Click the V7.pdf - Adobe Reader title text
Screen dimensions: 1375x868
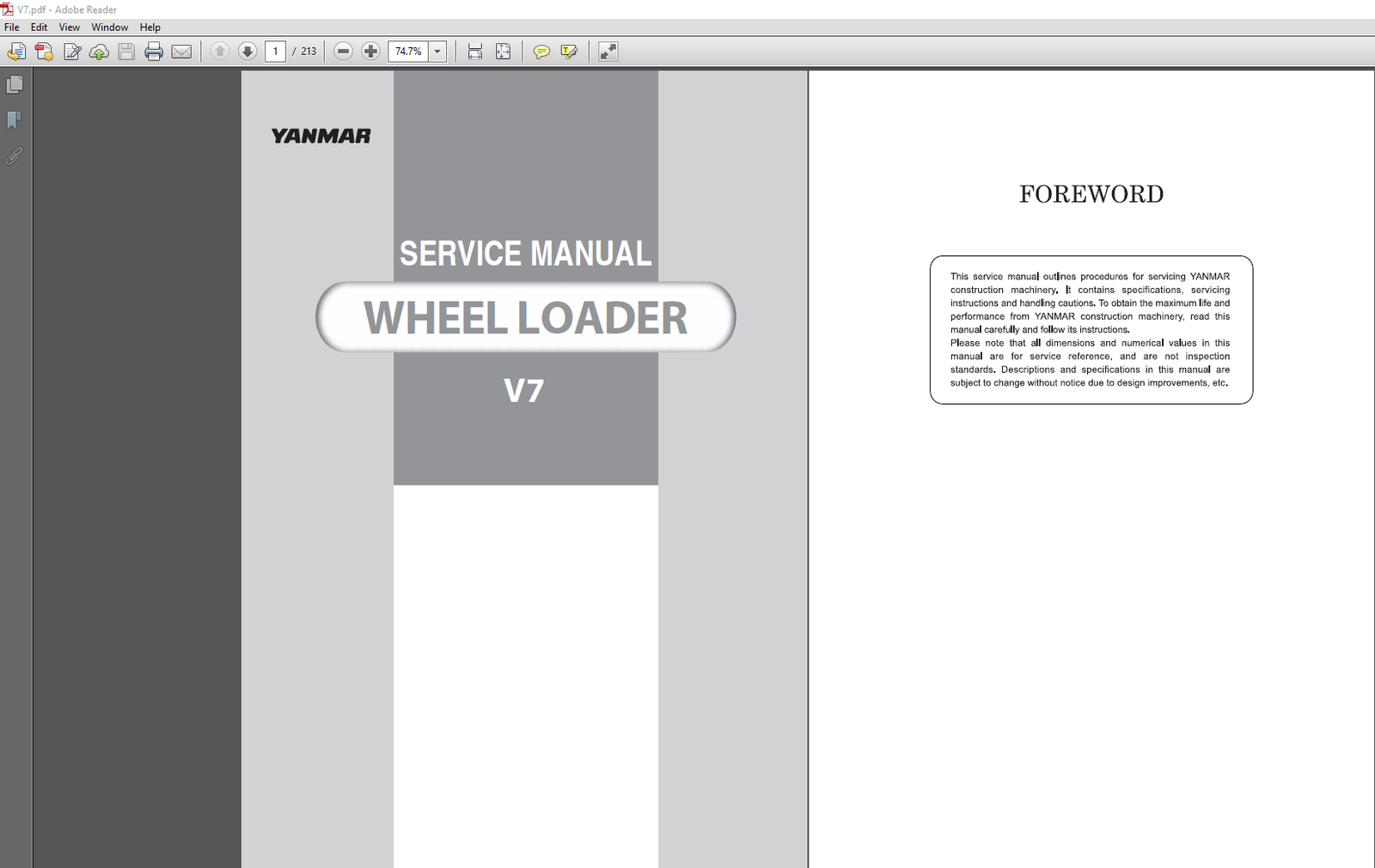coord(67,9)
